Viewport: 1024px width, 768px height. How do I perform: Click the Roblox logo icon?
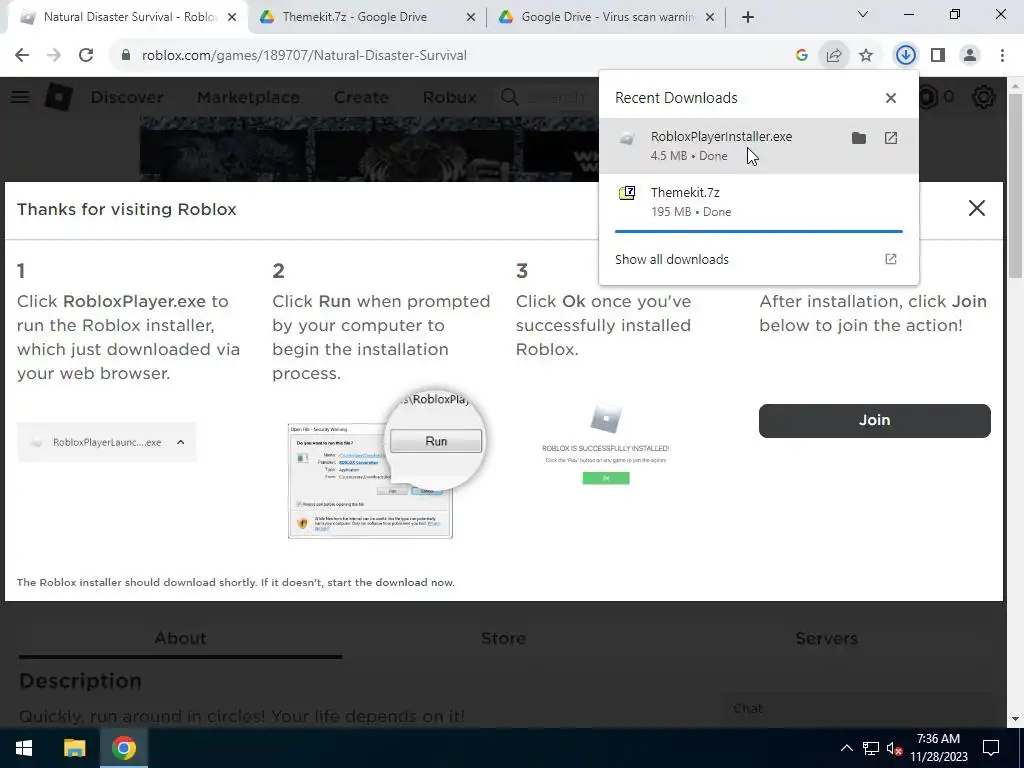pyautogui.click(x=59, y=97)
